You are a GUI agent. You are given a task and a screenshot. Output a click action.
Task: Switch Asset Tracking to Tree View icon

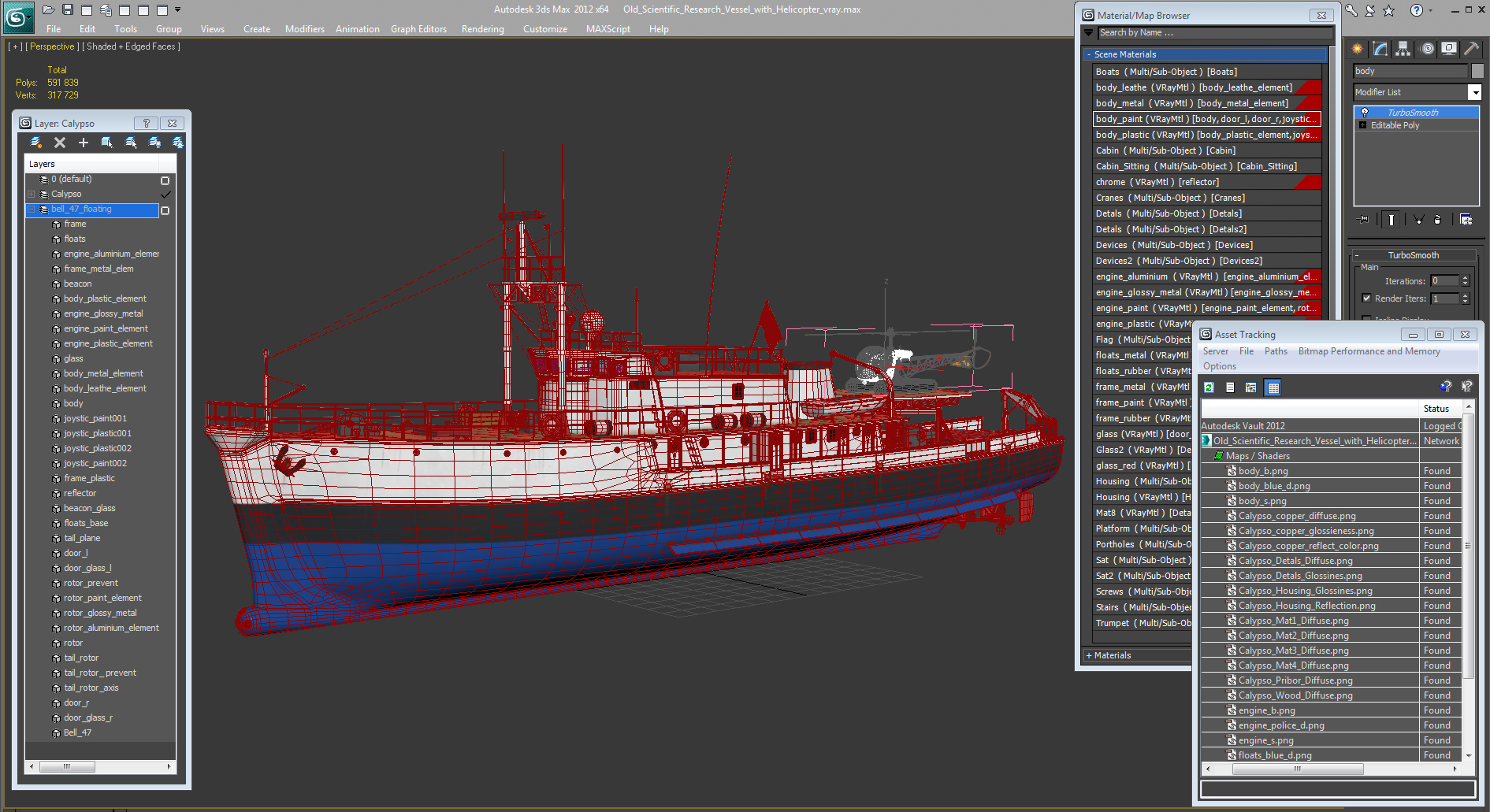[x=1250, y=387]
